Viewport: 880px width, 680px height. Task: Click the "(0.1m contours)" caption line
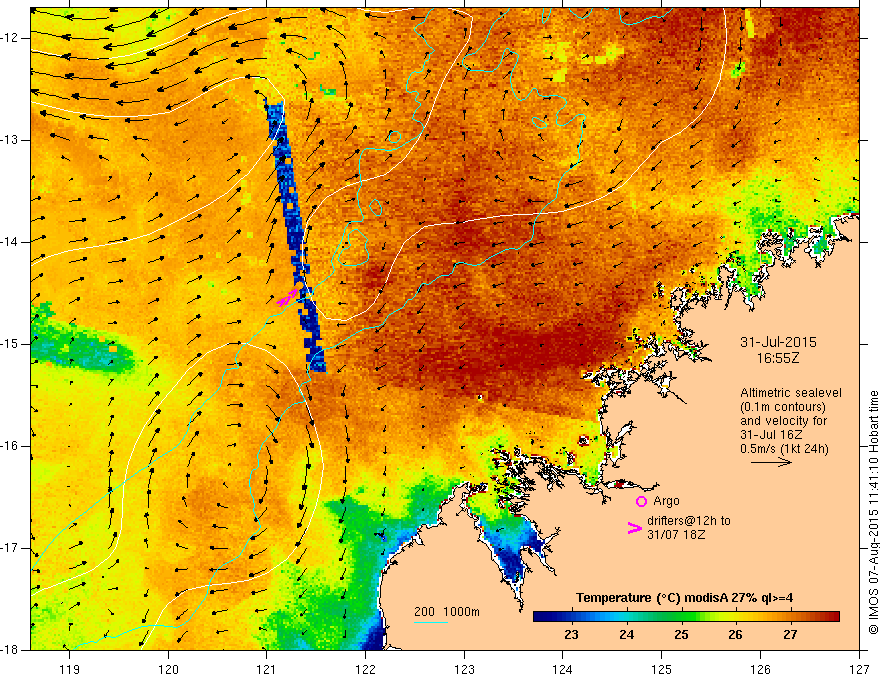tap(783, 407)
